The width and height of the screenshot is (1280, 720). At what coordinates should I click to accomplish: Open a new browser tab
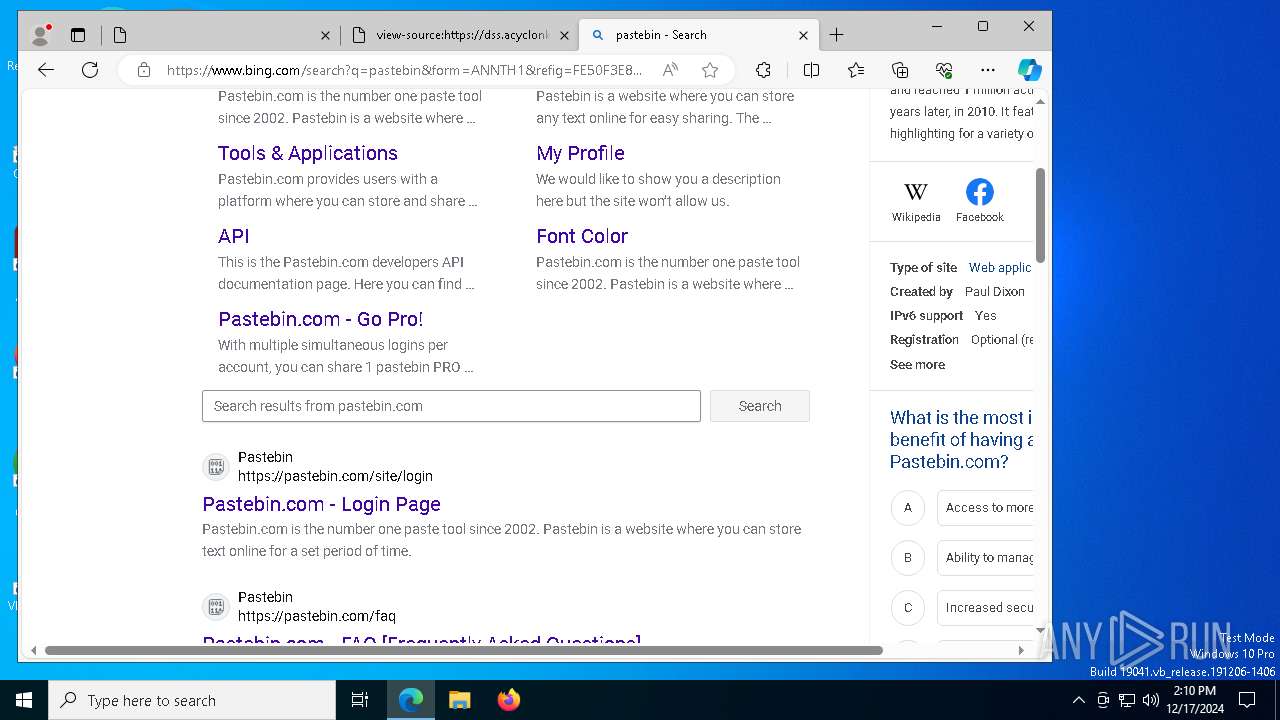(837, 35)
